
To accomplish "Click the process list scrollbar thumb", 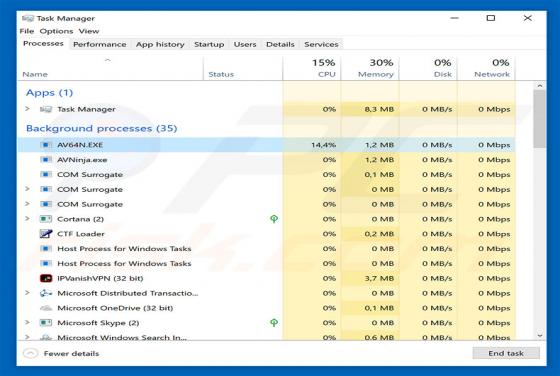I will pyautogui.click(x=540, y=119).
